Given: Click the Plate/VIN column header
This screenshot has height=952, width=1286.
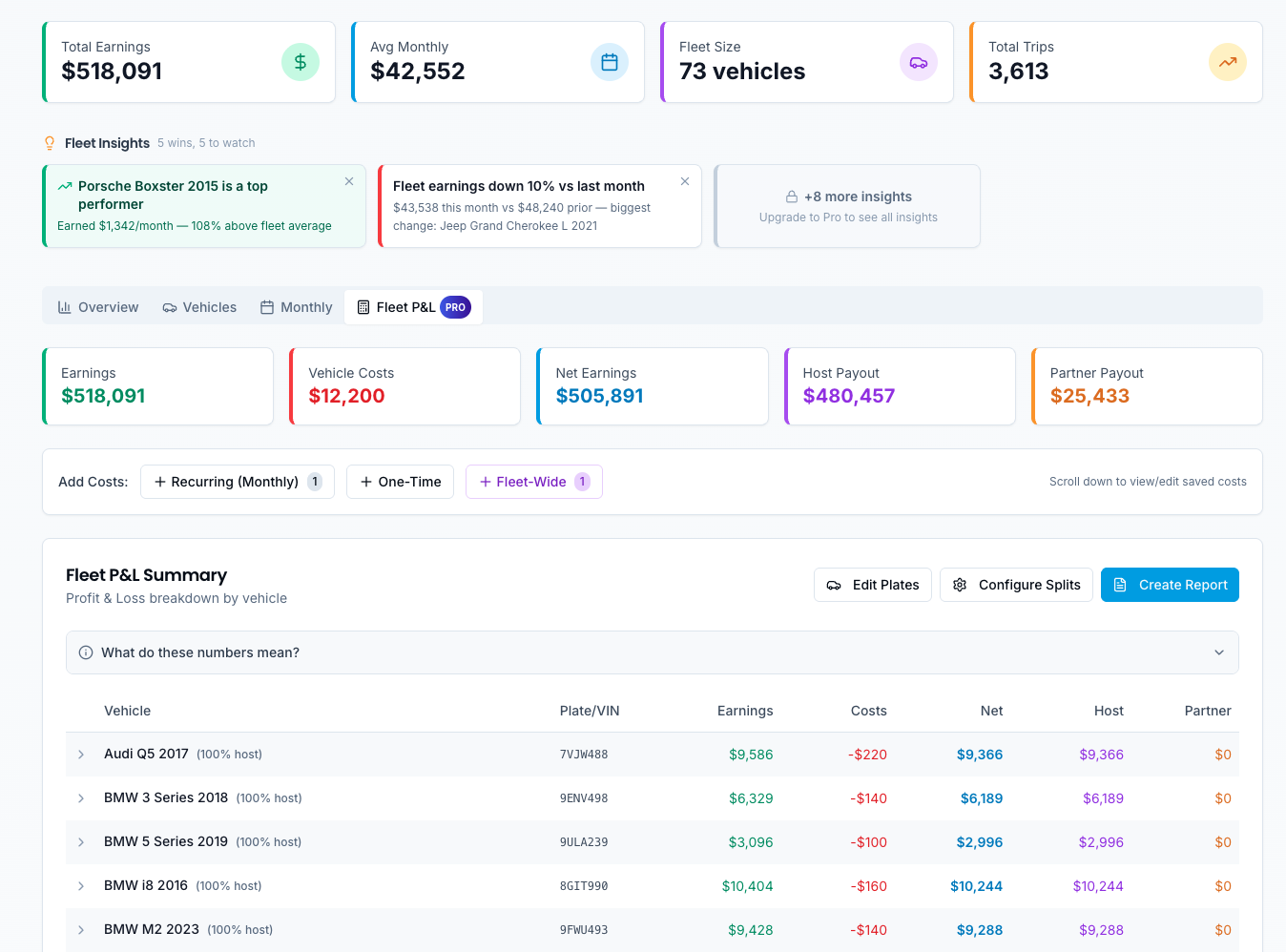Looking at the screenshot, I should pos(590,711).
